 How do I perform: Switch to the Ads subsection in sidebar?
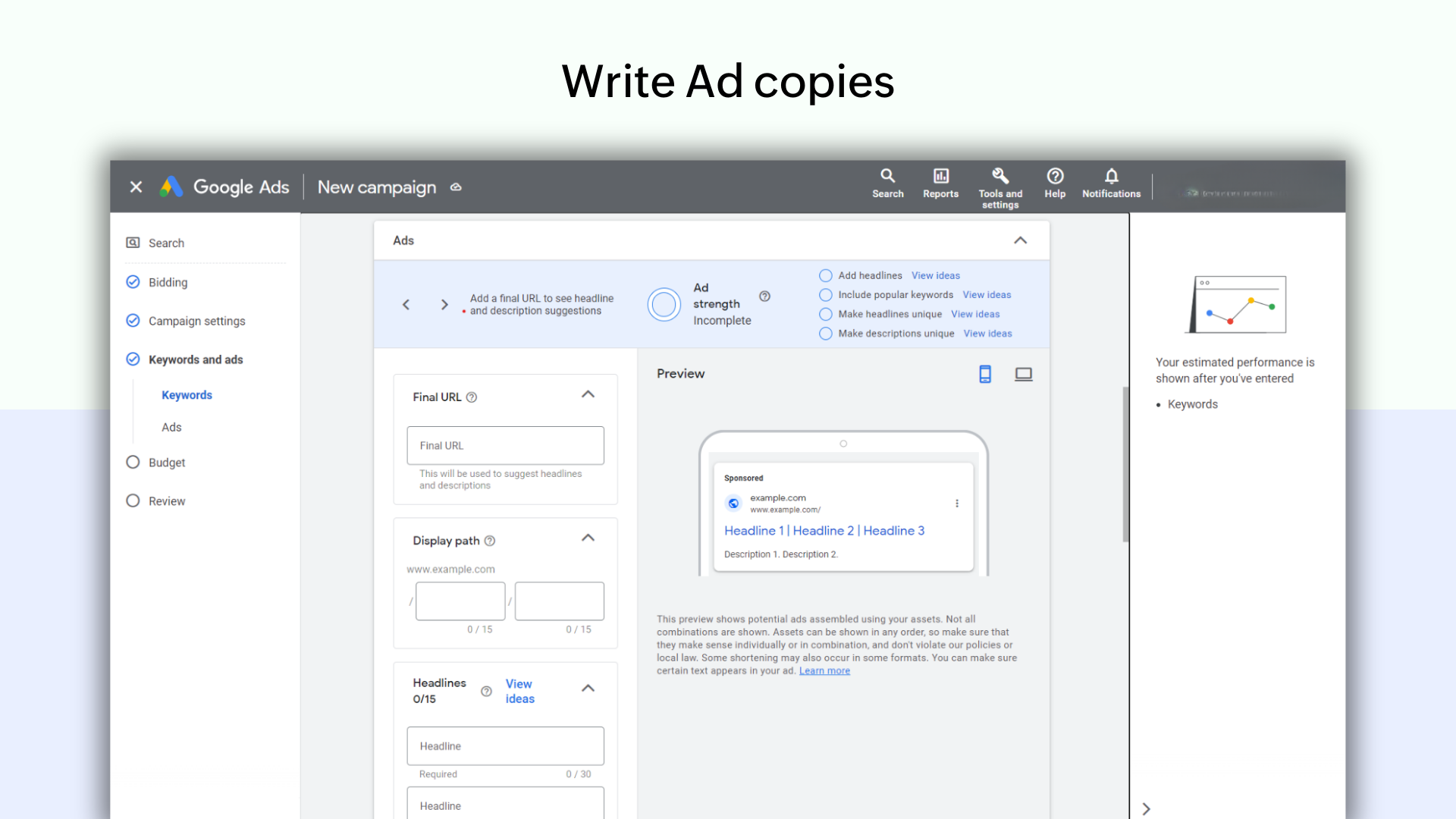[171, 427]
